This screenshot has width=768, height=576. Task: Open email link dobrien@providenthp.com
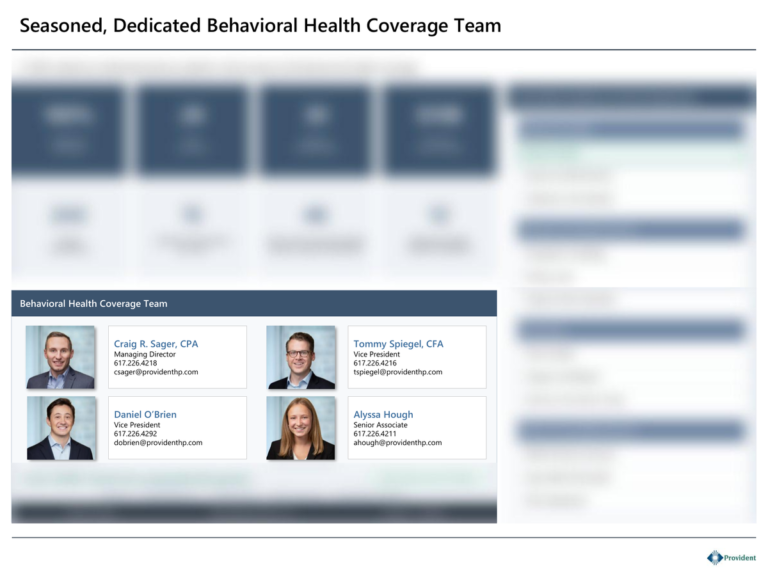(x=158, y=443)
